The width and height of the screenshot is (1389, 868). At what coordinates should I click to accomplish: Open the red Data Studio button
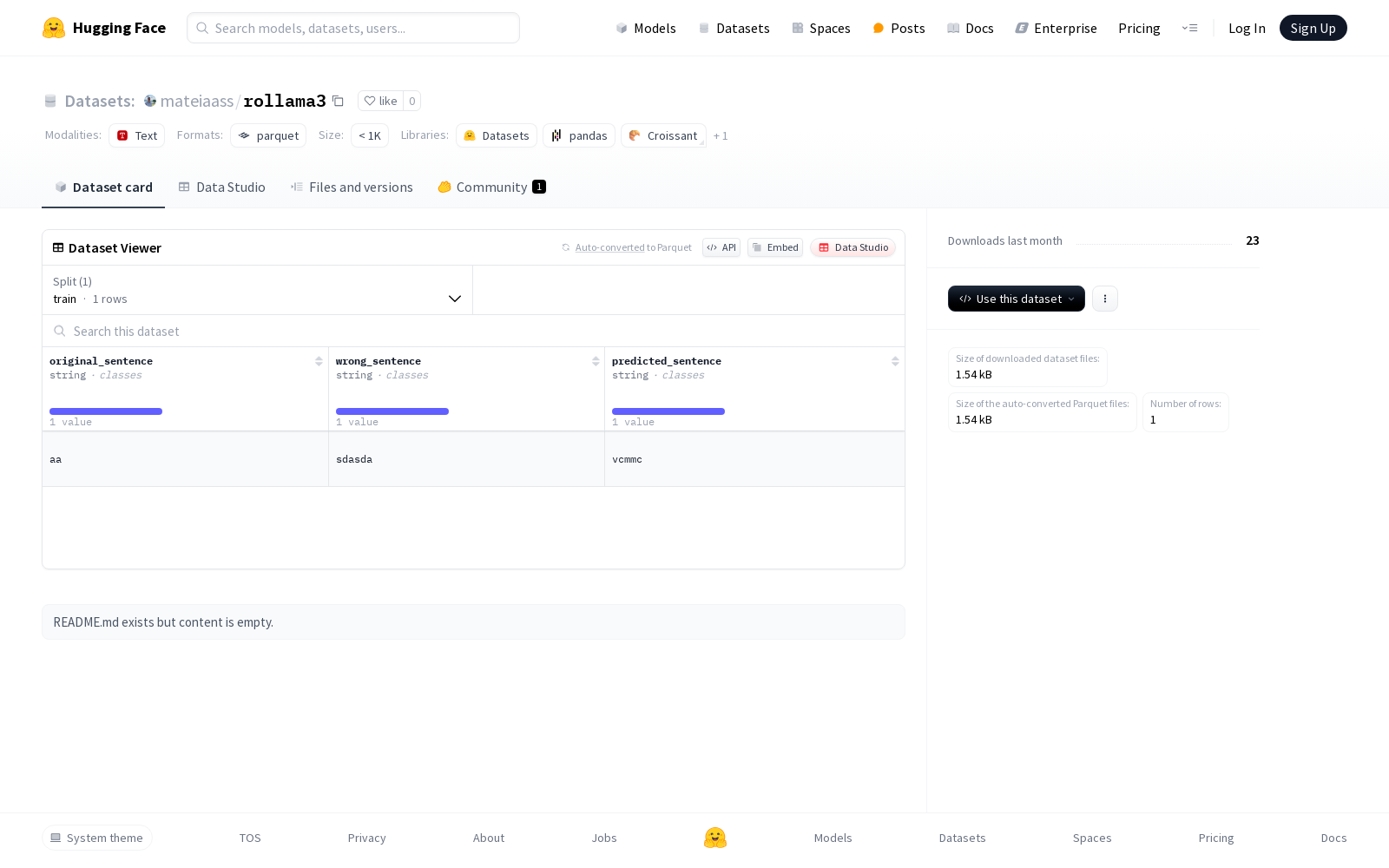click(x=853, y=247)
